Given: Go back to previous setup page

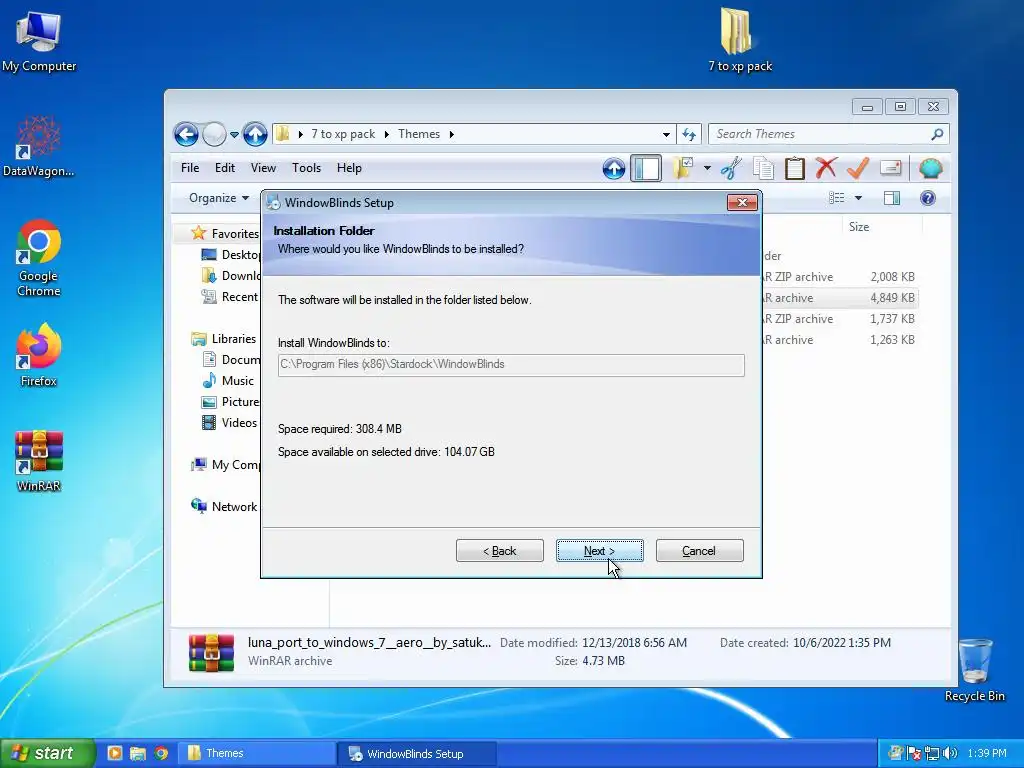Looking at the screenshot, I should [x=500, y=551].
